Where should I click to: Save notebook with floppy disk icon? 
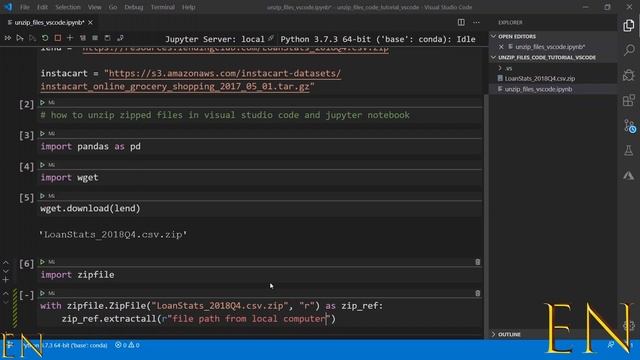(108, 38)
